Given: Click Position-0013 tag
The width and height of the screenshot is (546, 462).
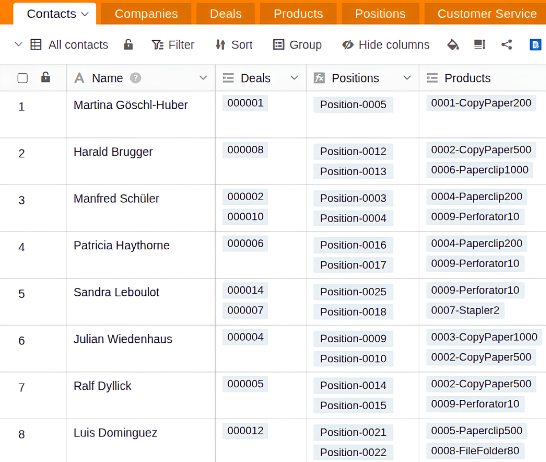Looking at the screenshot, I should pos(353,171).
